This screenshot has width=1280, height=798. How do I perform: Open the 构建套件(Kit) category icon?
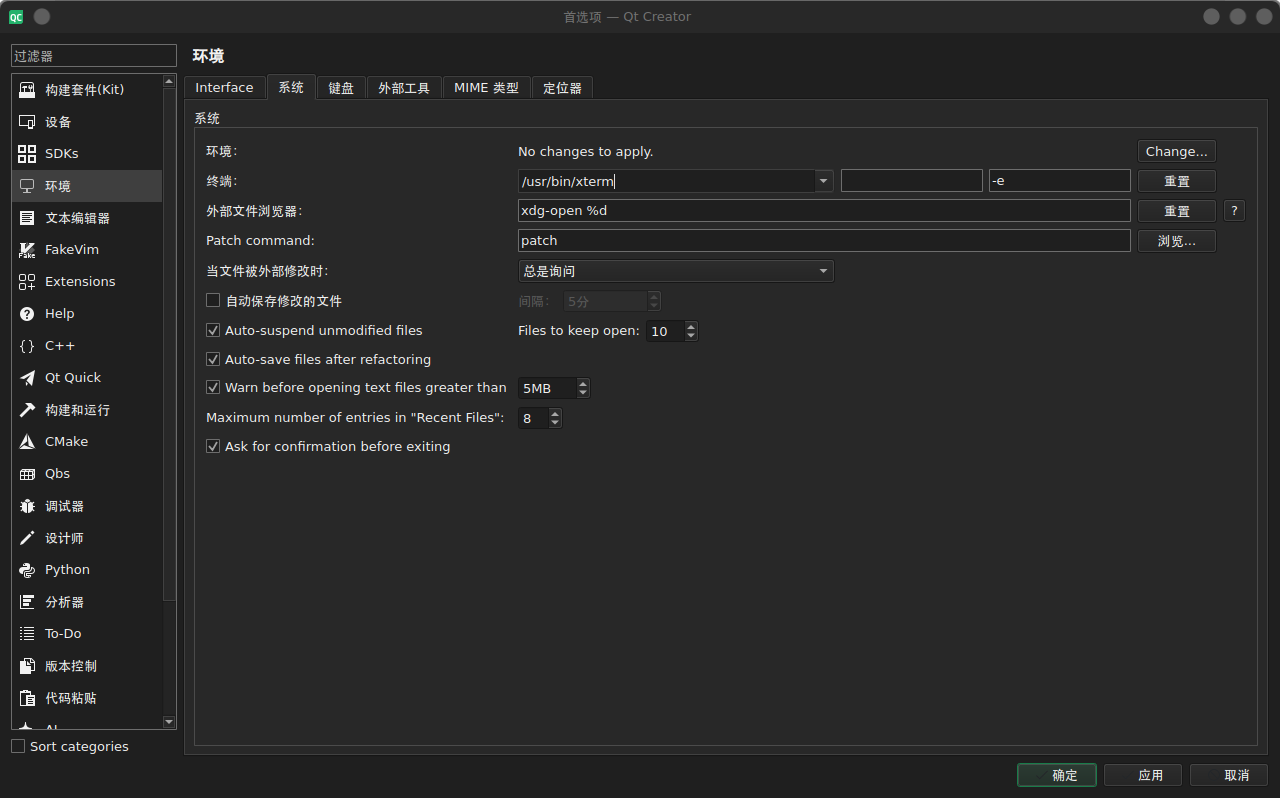tap(27, 90)
